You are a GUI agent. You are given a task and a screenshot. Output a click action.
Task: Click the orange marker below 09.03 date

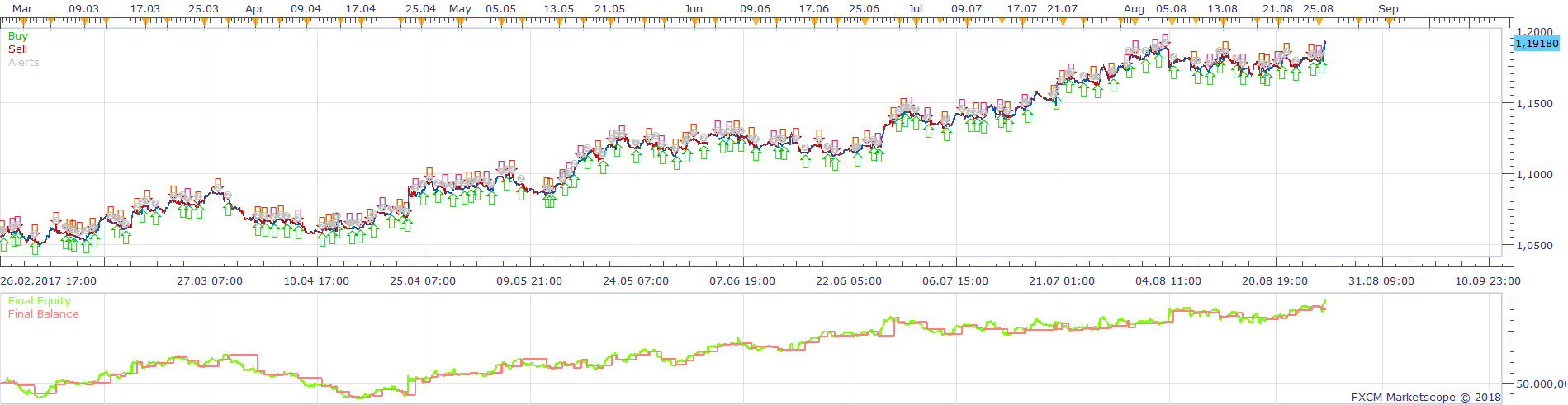[x=83, y=22]
